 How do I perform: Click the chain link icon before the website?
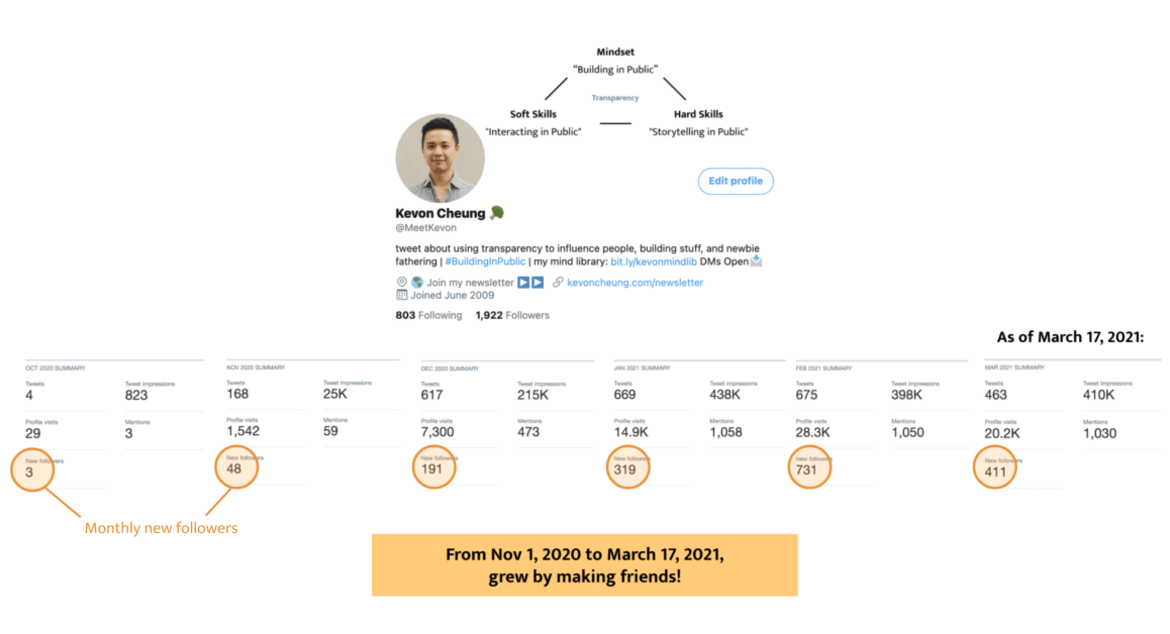point(558,283)
